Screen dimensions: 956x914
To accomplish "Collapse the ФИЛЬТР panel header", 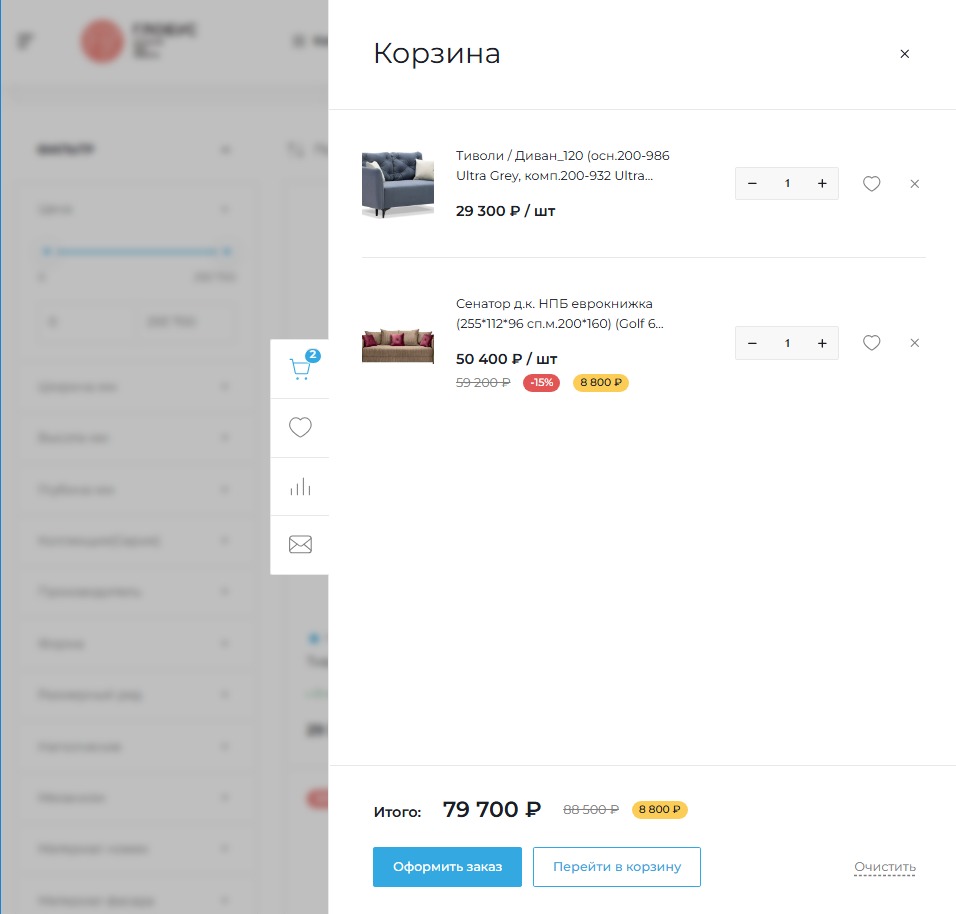I will pos(226,148).
